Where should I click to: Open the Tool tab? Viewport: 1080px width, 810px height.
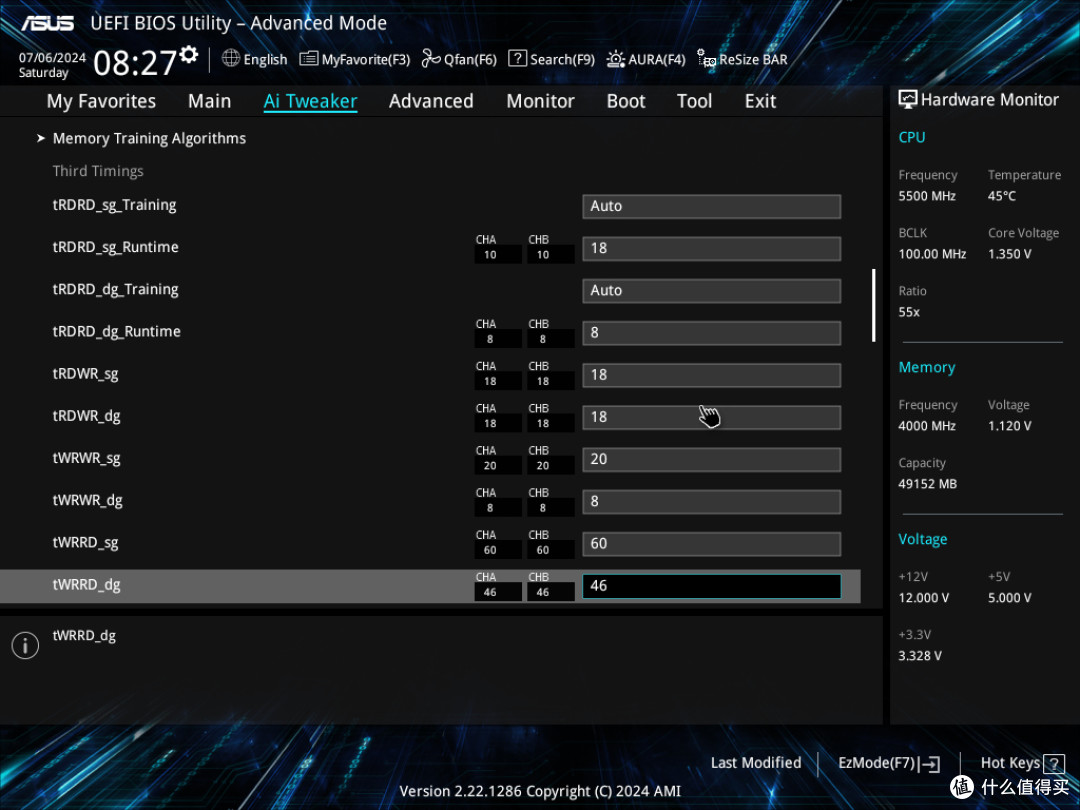coord(694,101)
